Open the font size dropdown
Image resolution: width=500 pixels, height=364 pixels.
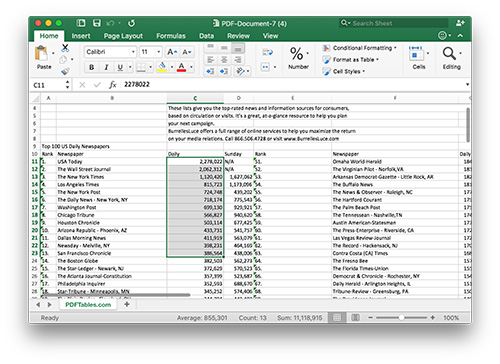pyautogui.click(x=158, y=52)
